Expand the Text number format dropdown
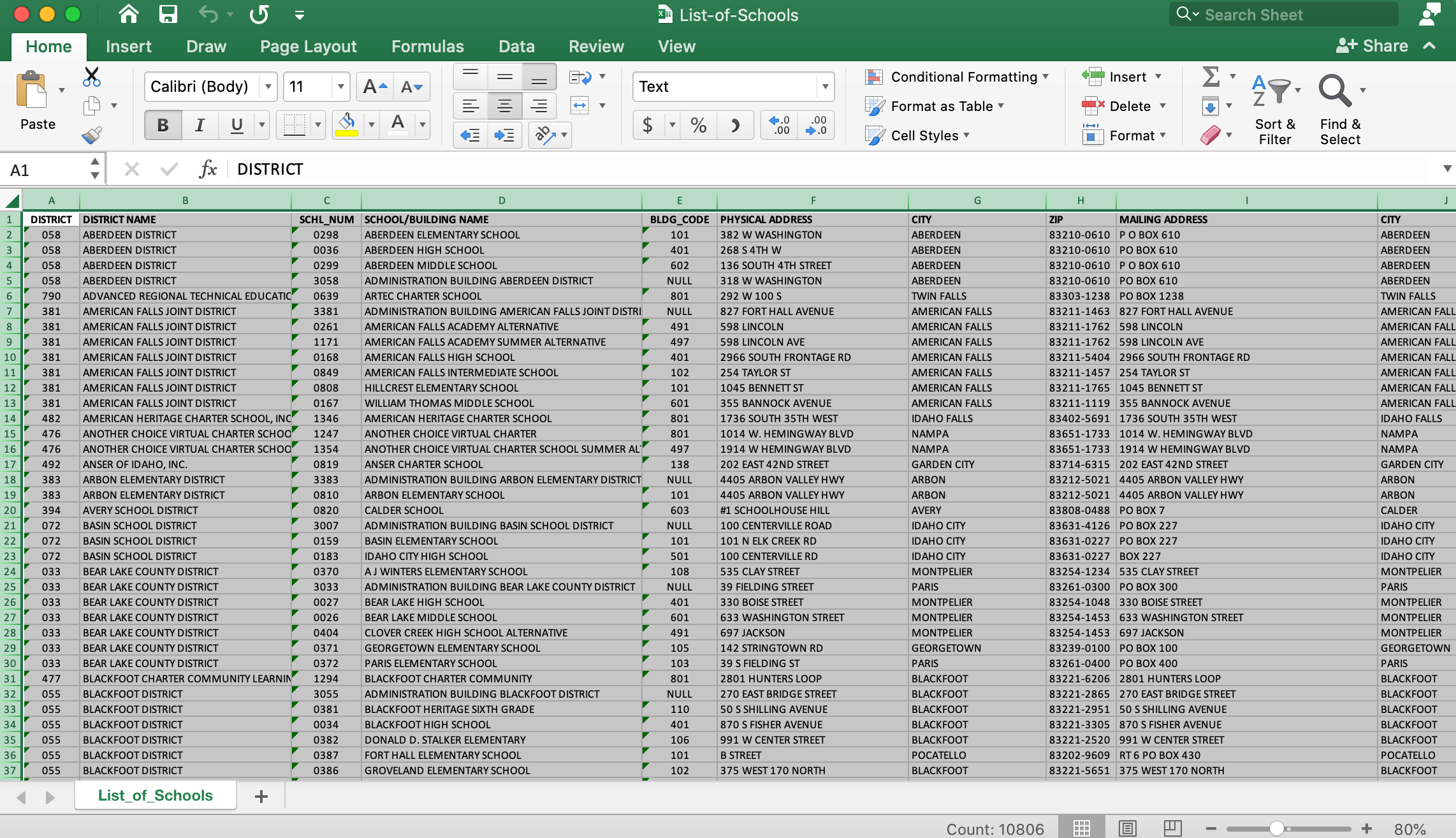This screenshot has height=838, width=1456. click(825, 87)
